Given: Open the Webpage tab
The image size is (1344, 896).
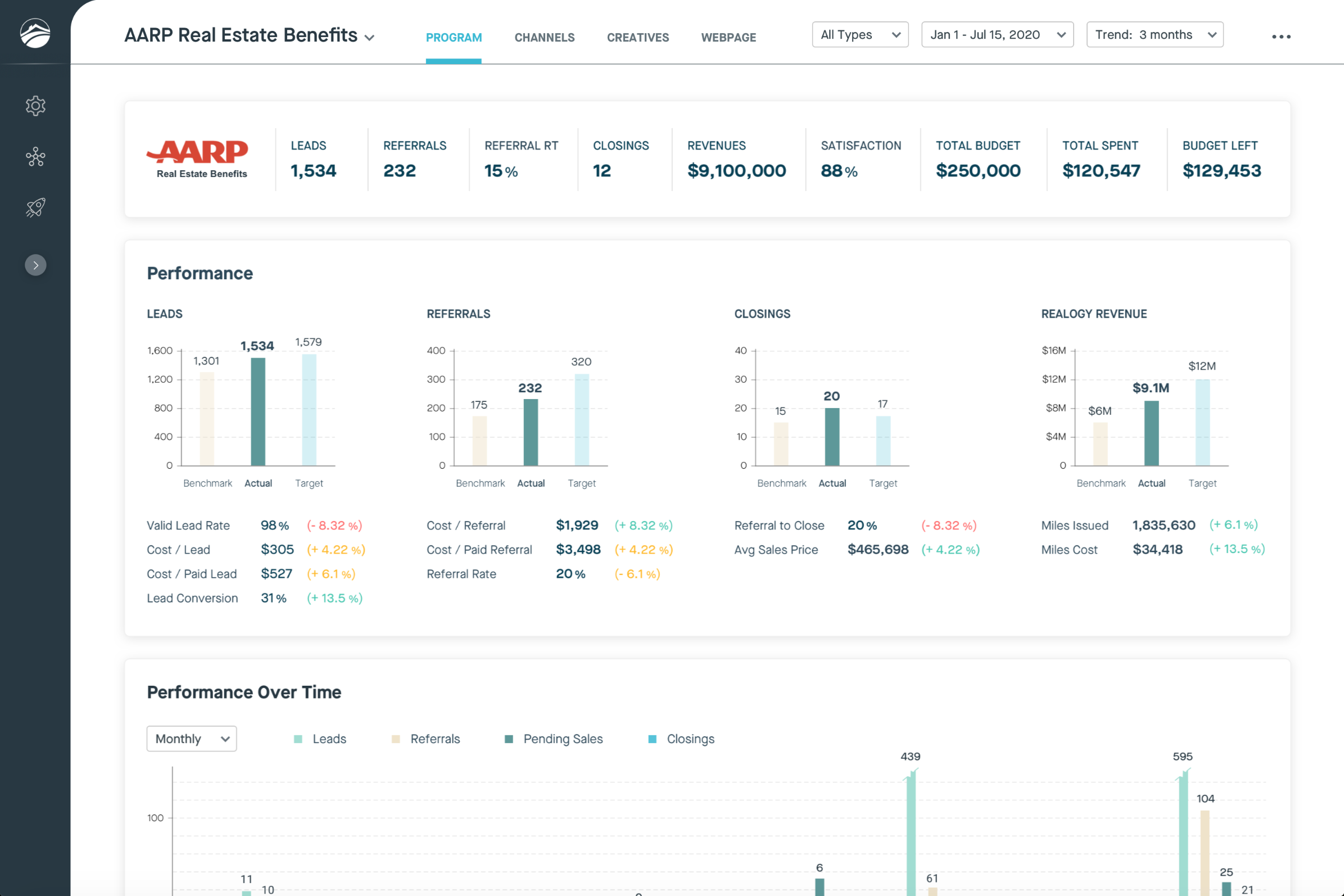Looking at the screenshot, I should (x=728, y=38).
